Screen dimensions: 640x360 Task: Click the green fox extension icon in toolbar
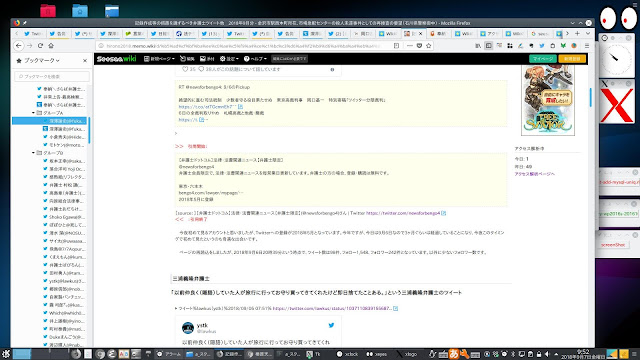(563, 46)
